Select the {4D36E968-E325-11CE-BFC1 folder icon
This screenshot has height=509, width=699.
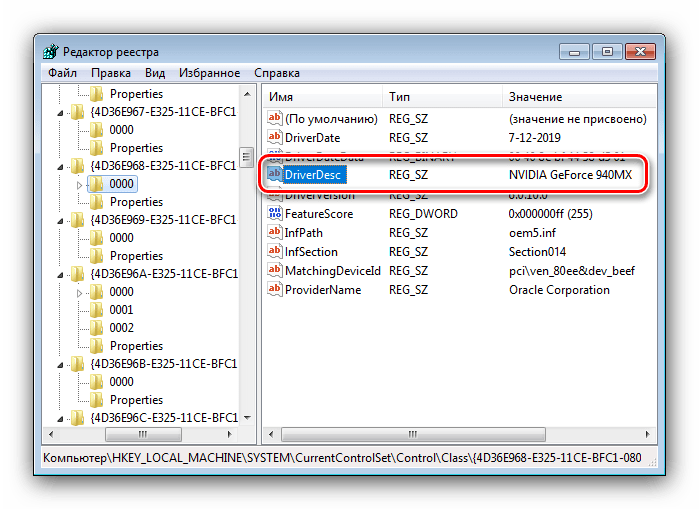[77, 166]
